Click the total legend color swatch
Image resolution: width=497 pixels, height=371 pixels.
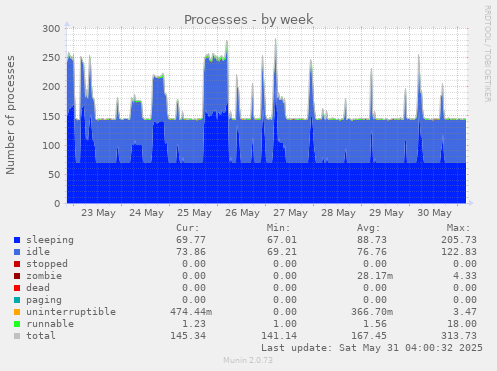(17, 336)
